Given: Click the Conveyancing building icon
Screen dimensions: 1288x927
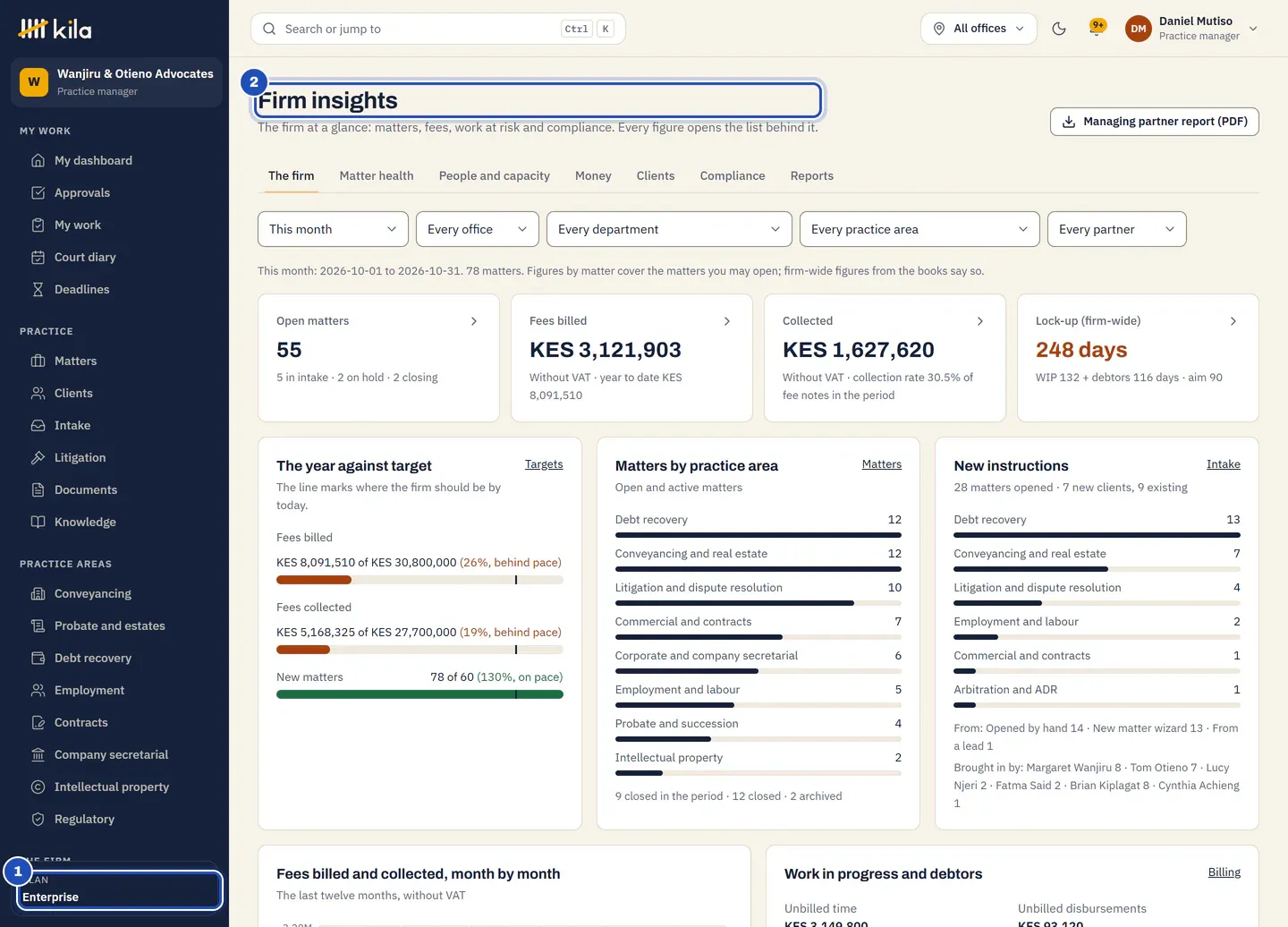Looking at the screenshot, I should [38, 593].
